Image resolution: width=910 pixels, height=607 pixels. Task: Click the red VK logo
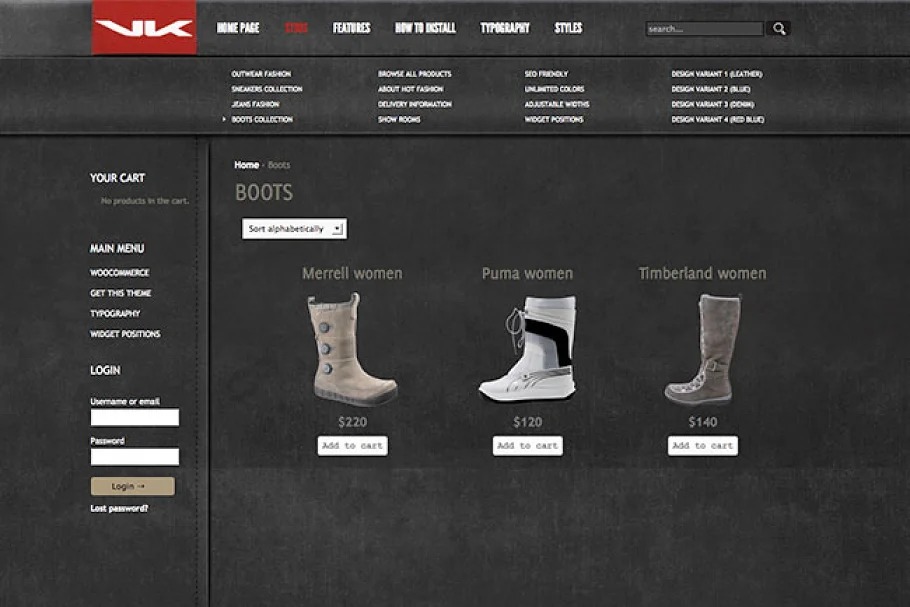143,28
